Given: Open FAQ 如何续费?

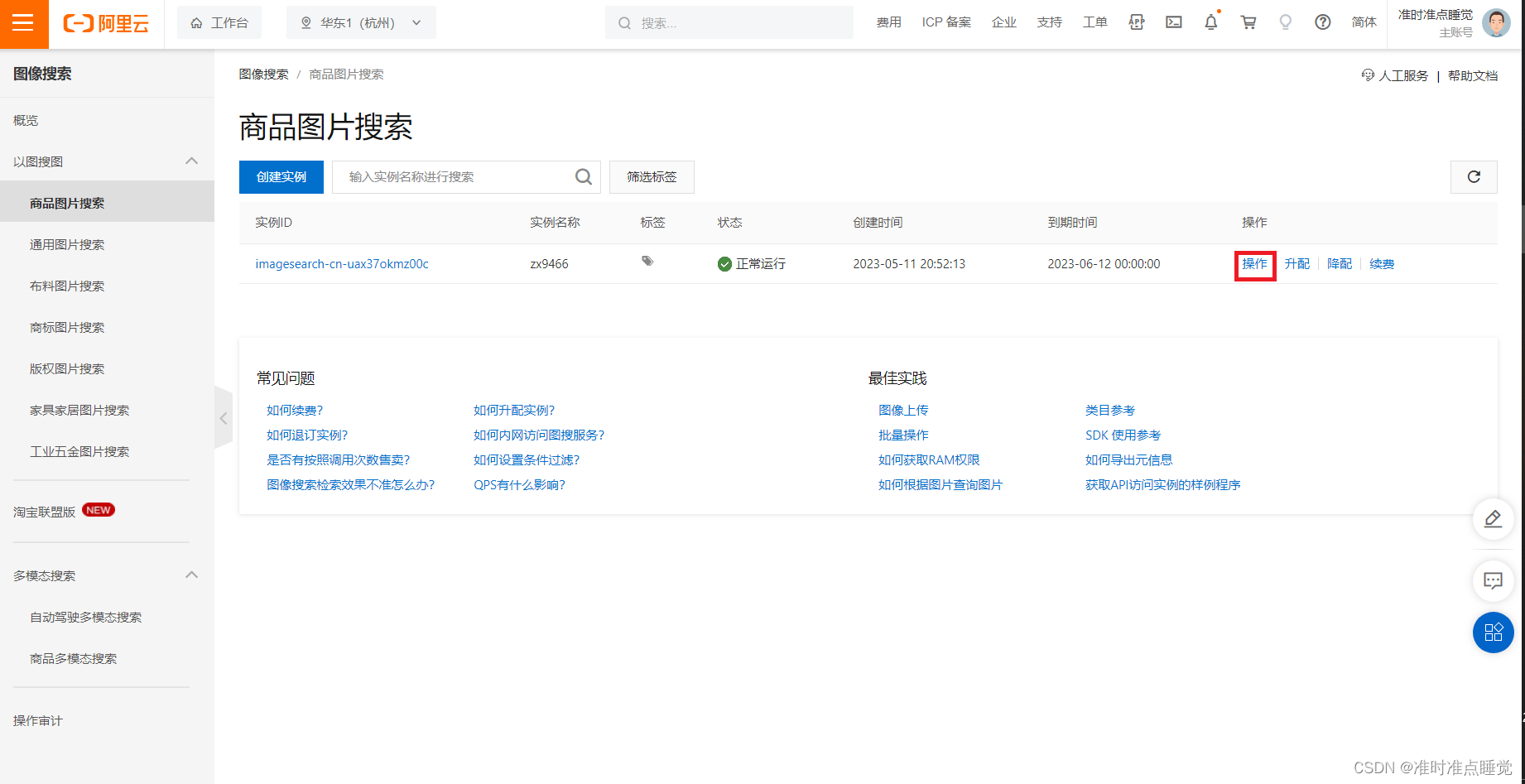Looking at the screenshot, I should [x=295, y=410].
